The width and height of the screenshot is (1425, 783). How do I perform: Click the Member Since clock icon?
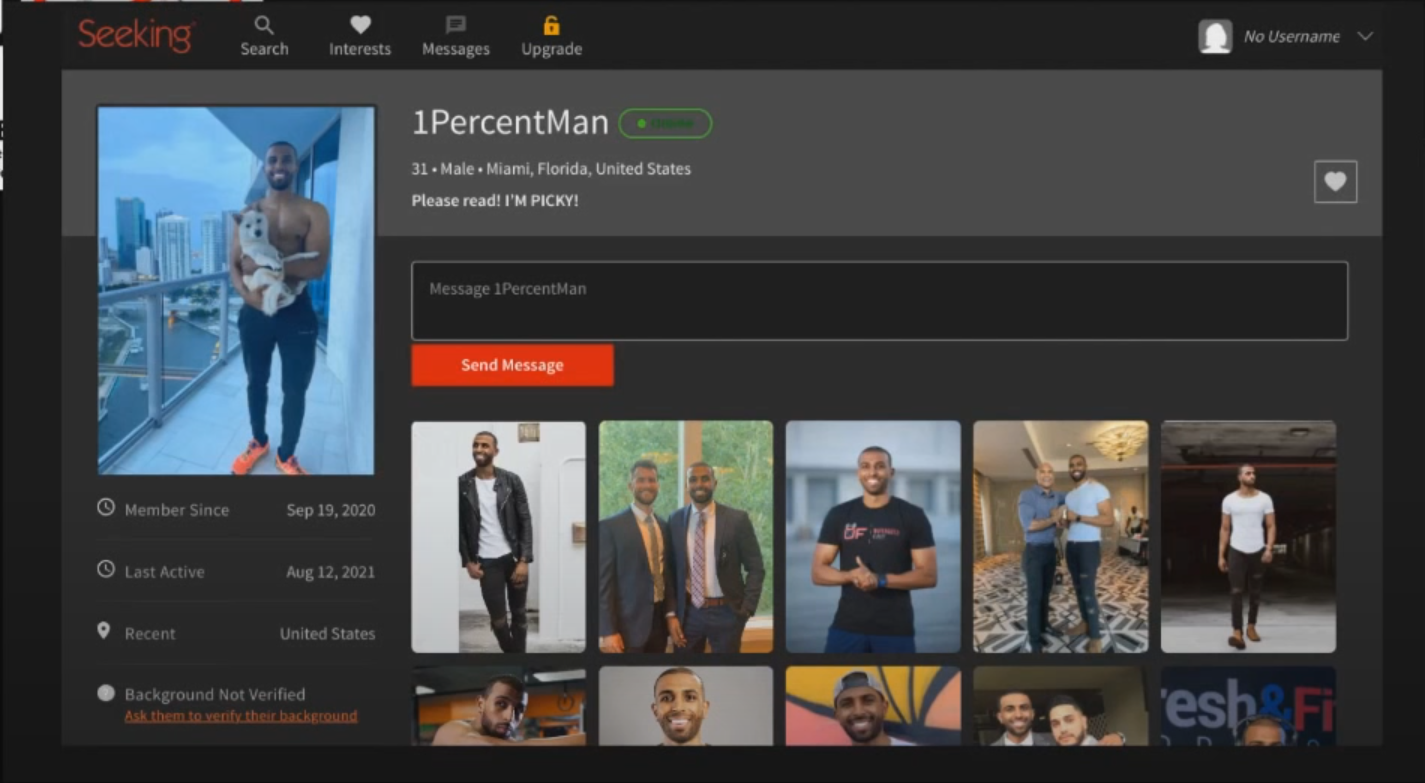[x=106, y=508]
